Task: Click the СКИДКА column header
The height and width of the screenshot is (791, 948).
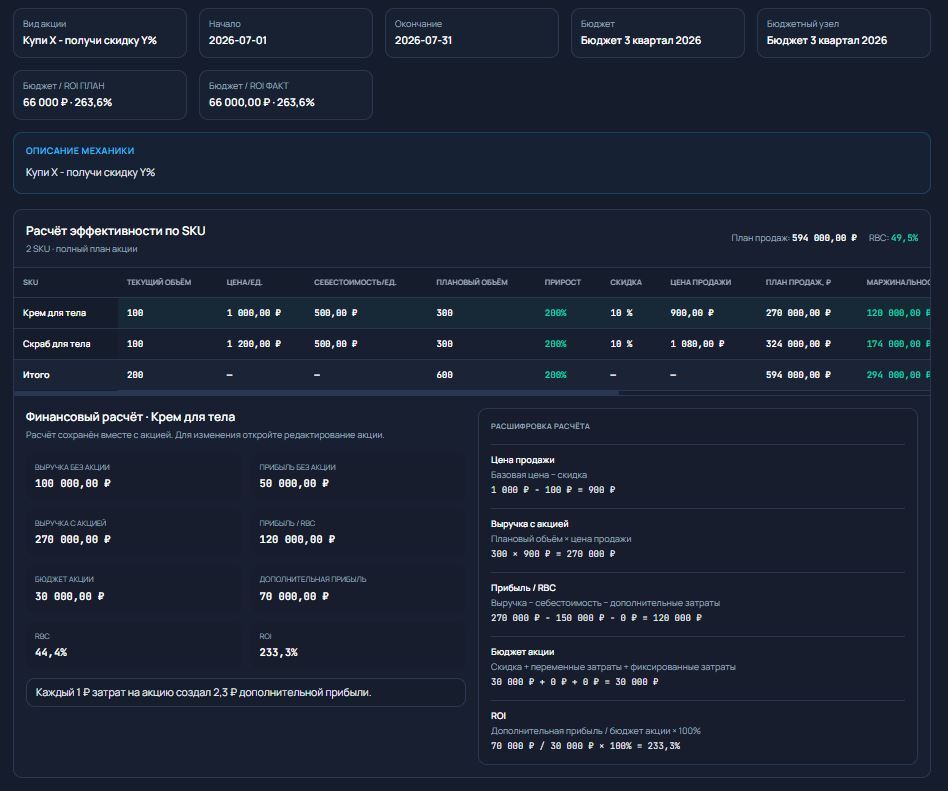Action: (626, 282)
